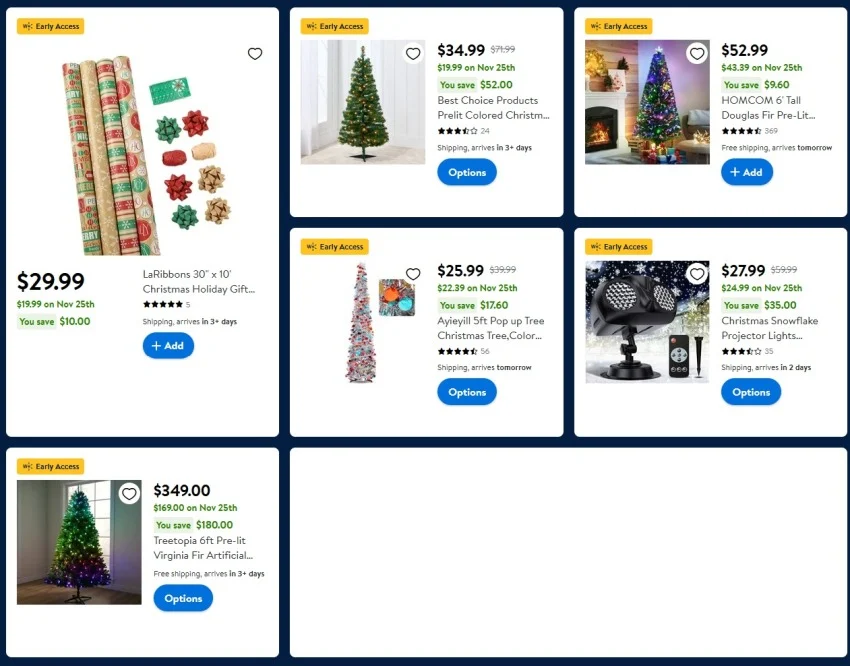View the wrapping paper product image
Viewport: 850px width, 666px height.
click(146, 156)
